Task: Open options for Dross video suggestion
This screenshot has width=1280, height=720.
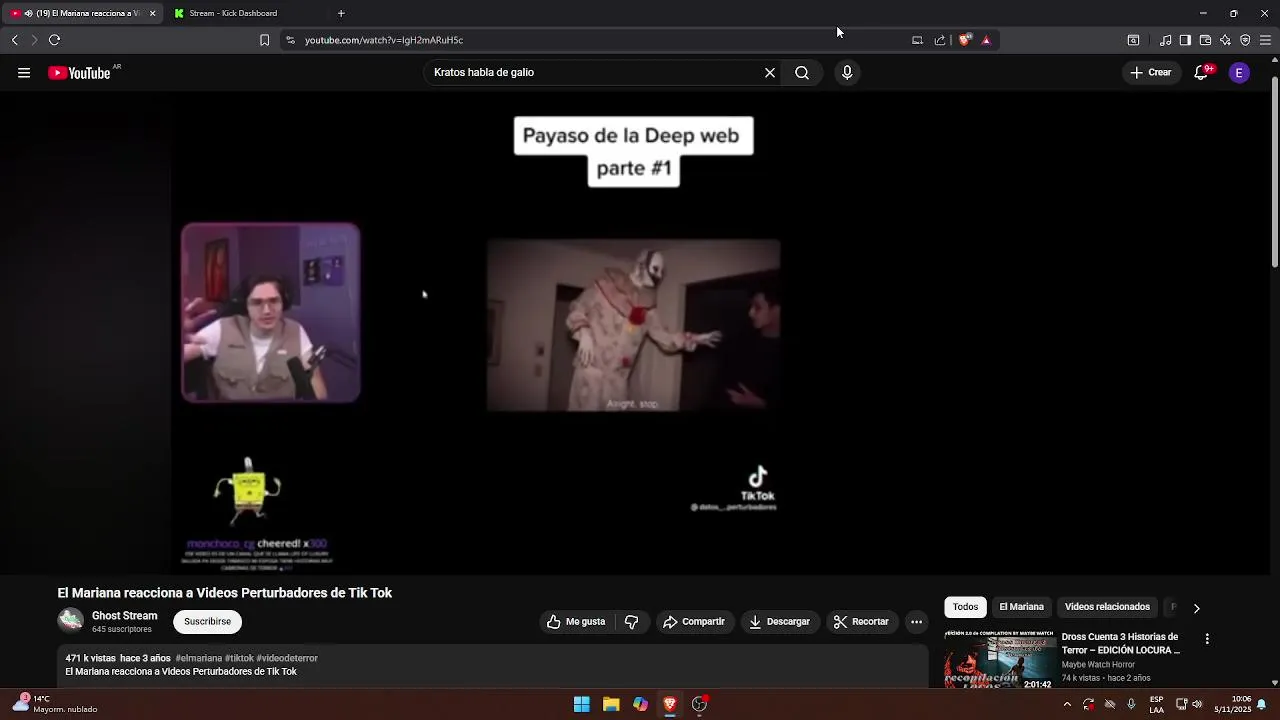Action: (1207, 639)
